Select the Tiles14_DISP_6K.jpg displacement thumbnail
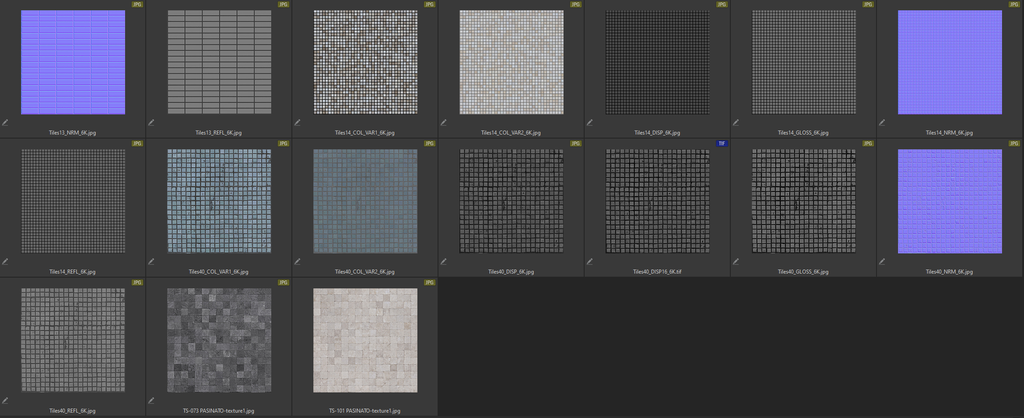Screen dimensions: 1024x418 pos(657,62)
